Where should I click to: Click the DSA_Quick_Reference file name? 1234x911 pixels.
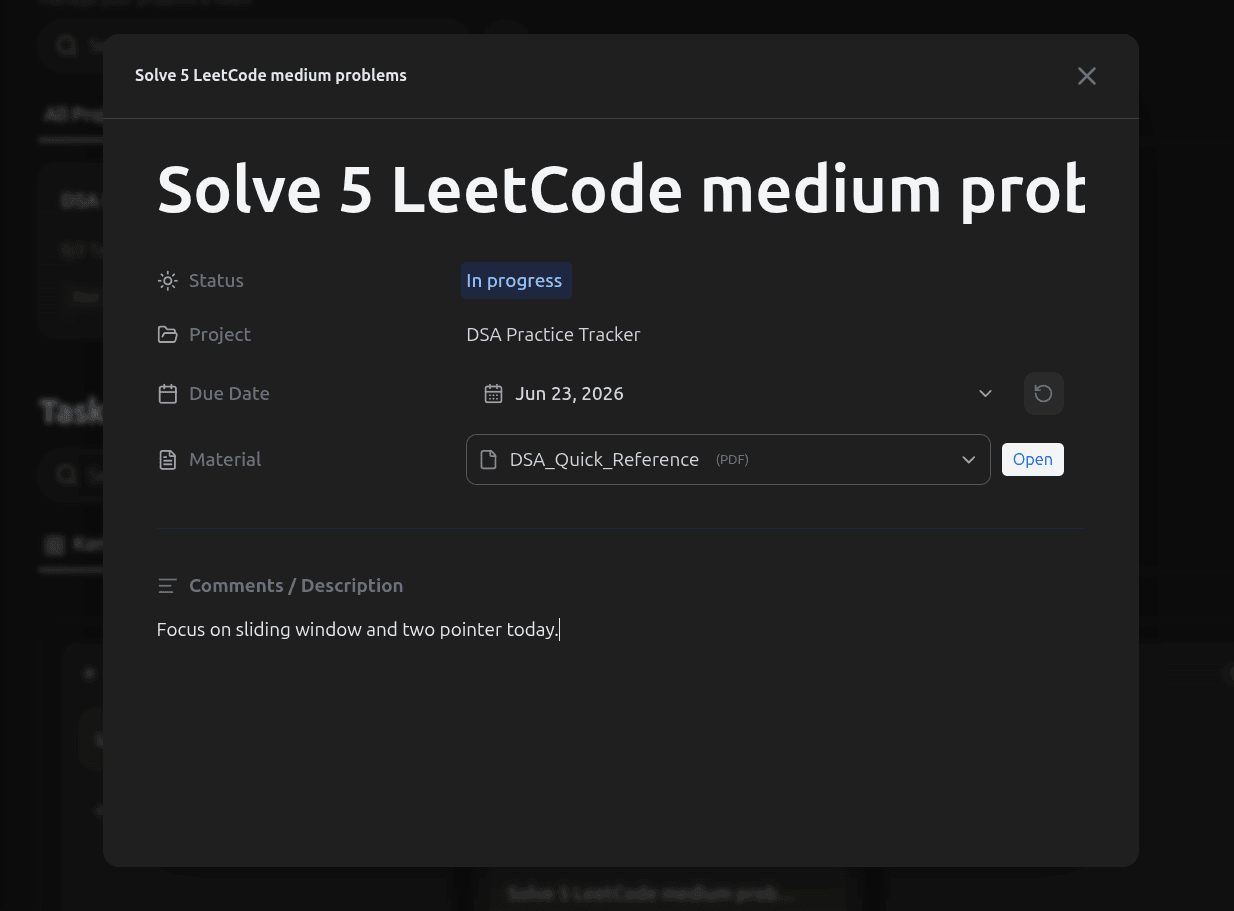[x=604, y=460]
